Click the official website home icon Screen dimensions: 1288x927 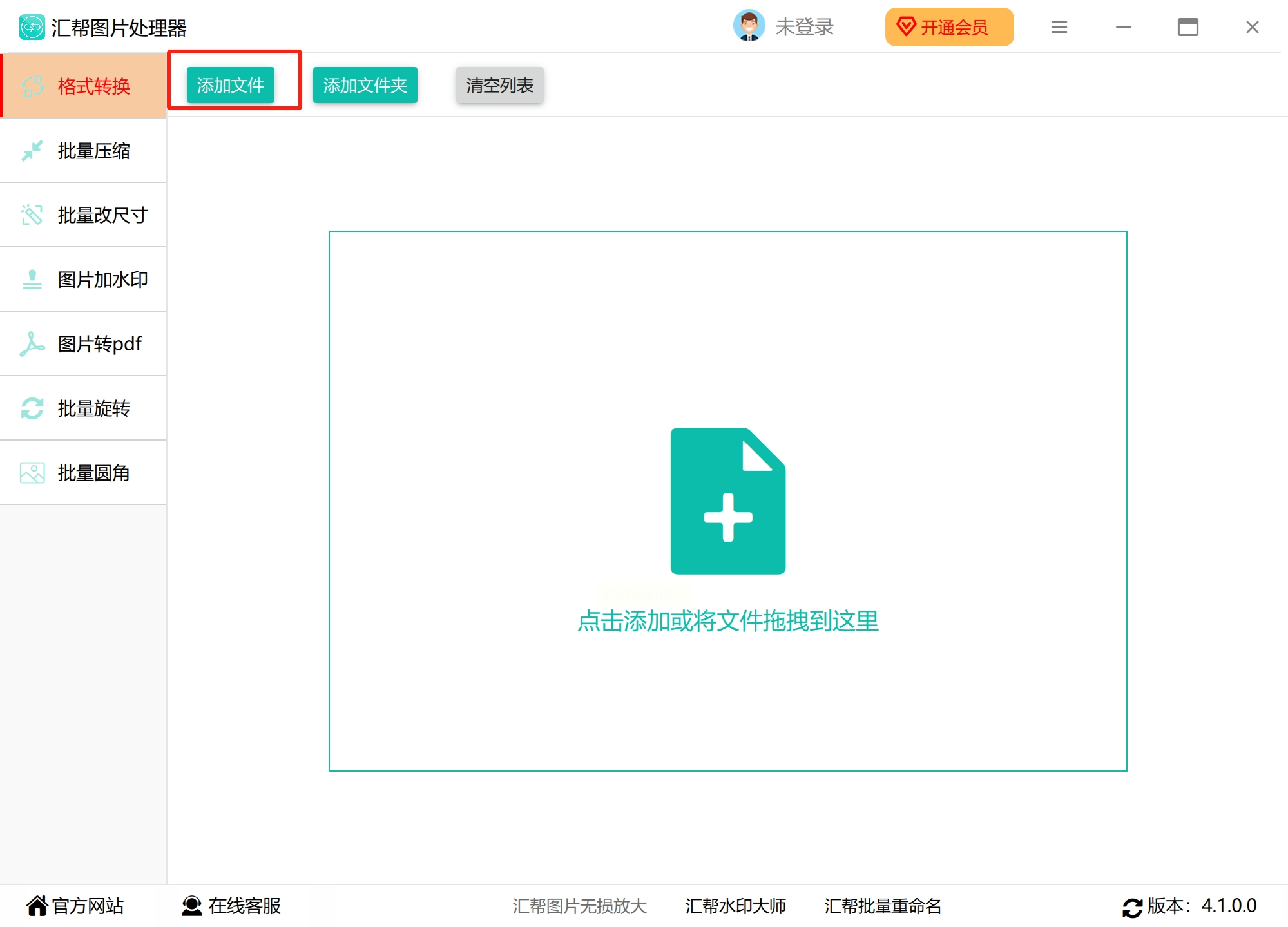(37, 906)
